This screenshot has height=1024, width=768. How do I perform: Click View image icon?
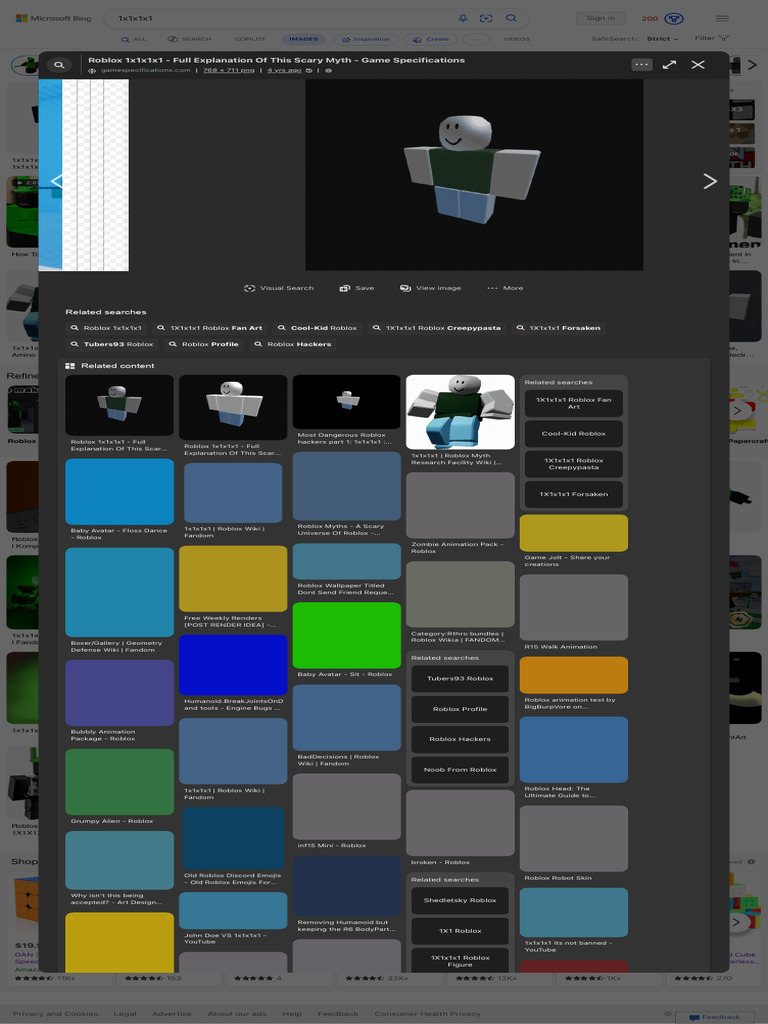click(x=406, y=288)
